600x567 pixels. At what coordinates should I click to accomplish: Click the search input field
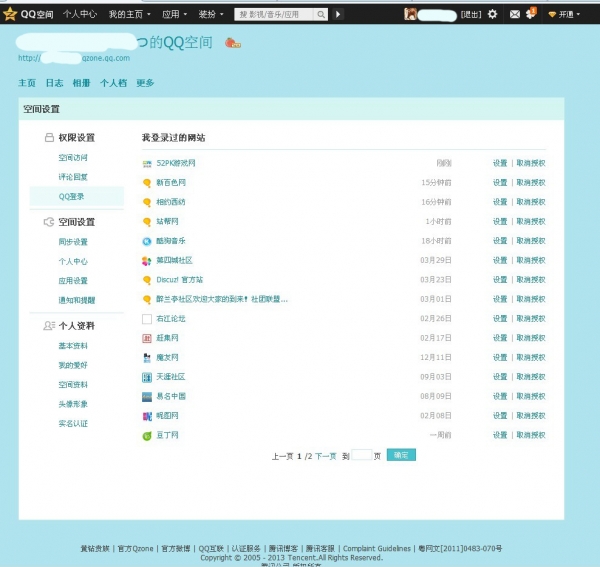[x=275, y=15]
